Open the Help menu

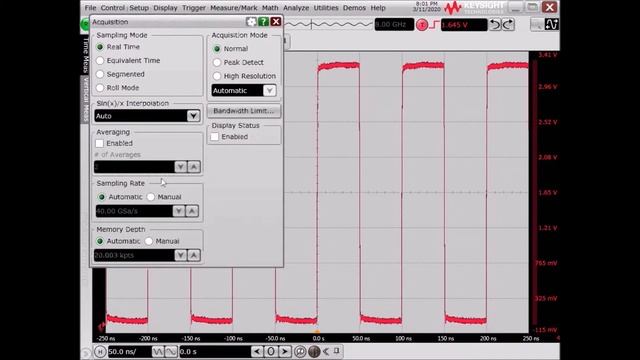pyautogui.click(x=378, y=8)
